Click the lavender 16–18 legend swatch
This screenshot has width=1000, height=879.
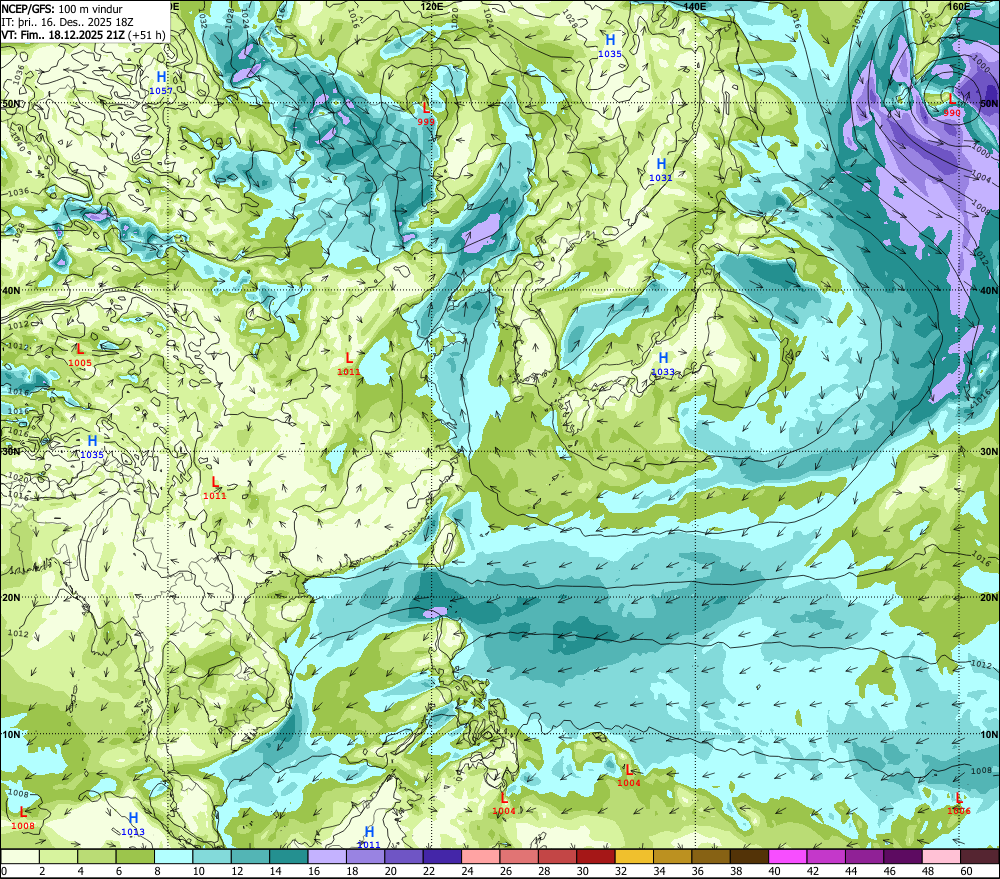327,857
